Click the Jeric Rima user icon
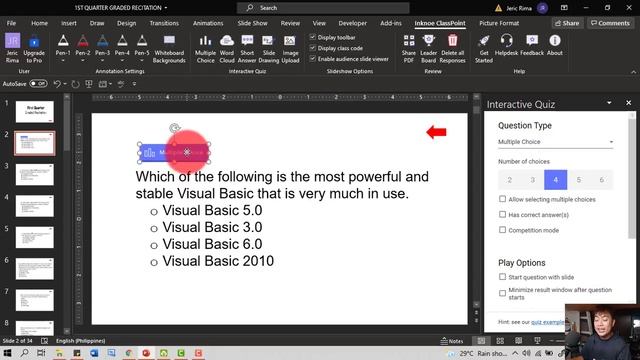 click(12, 49)
